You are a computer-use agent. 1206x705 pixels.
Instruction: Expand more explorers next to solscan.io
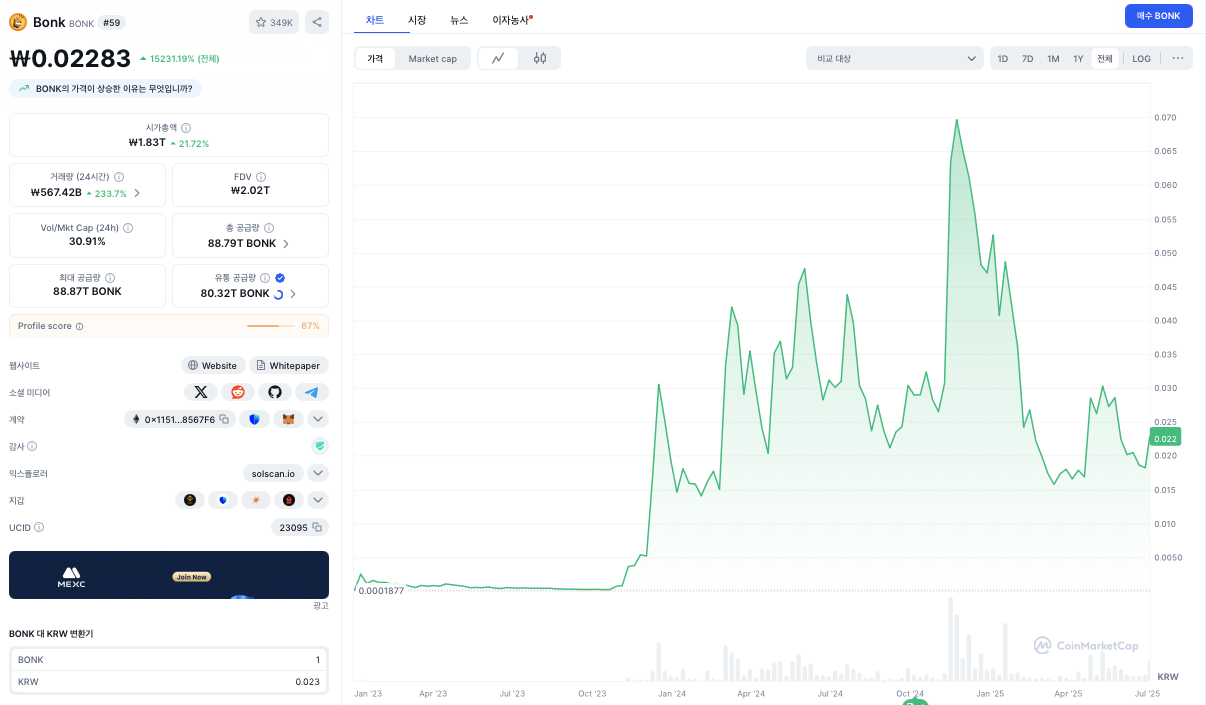pos(318,473)
